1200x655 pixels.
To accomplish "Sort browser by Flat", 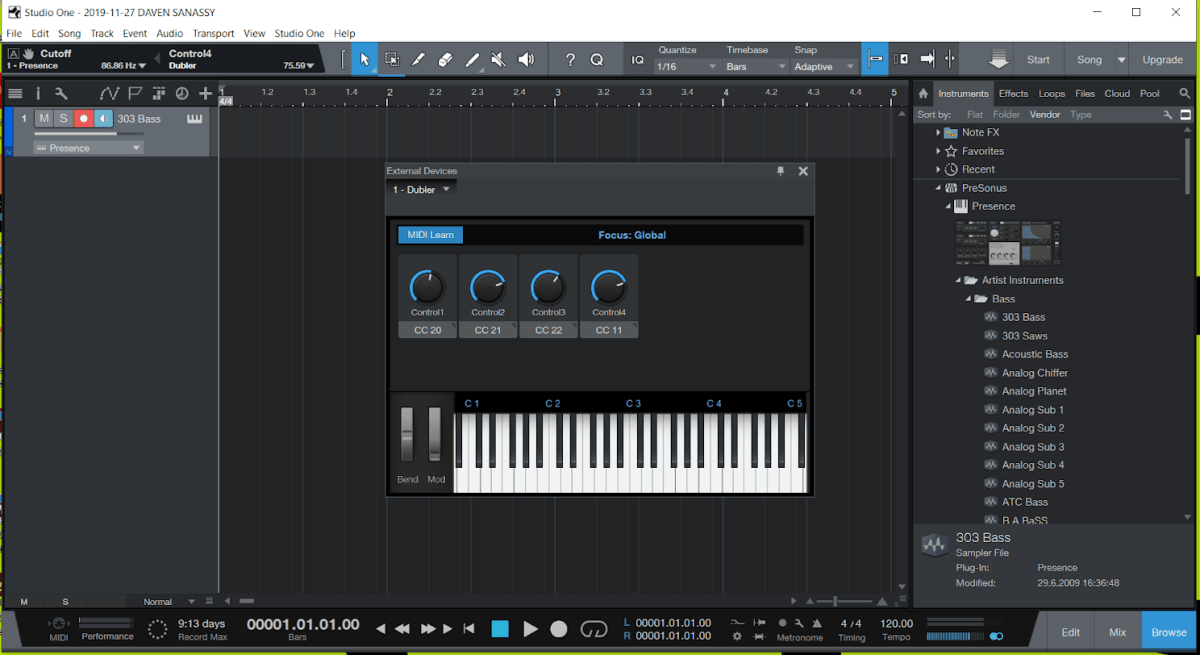I will pos(975,115).
